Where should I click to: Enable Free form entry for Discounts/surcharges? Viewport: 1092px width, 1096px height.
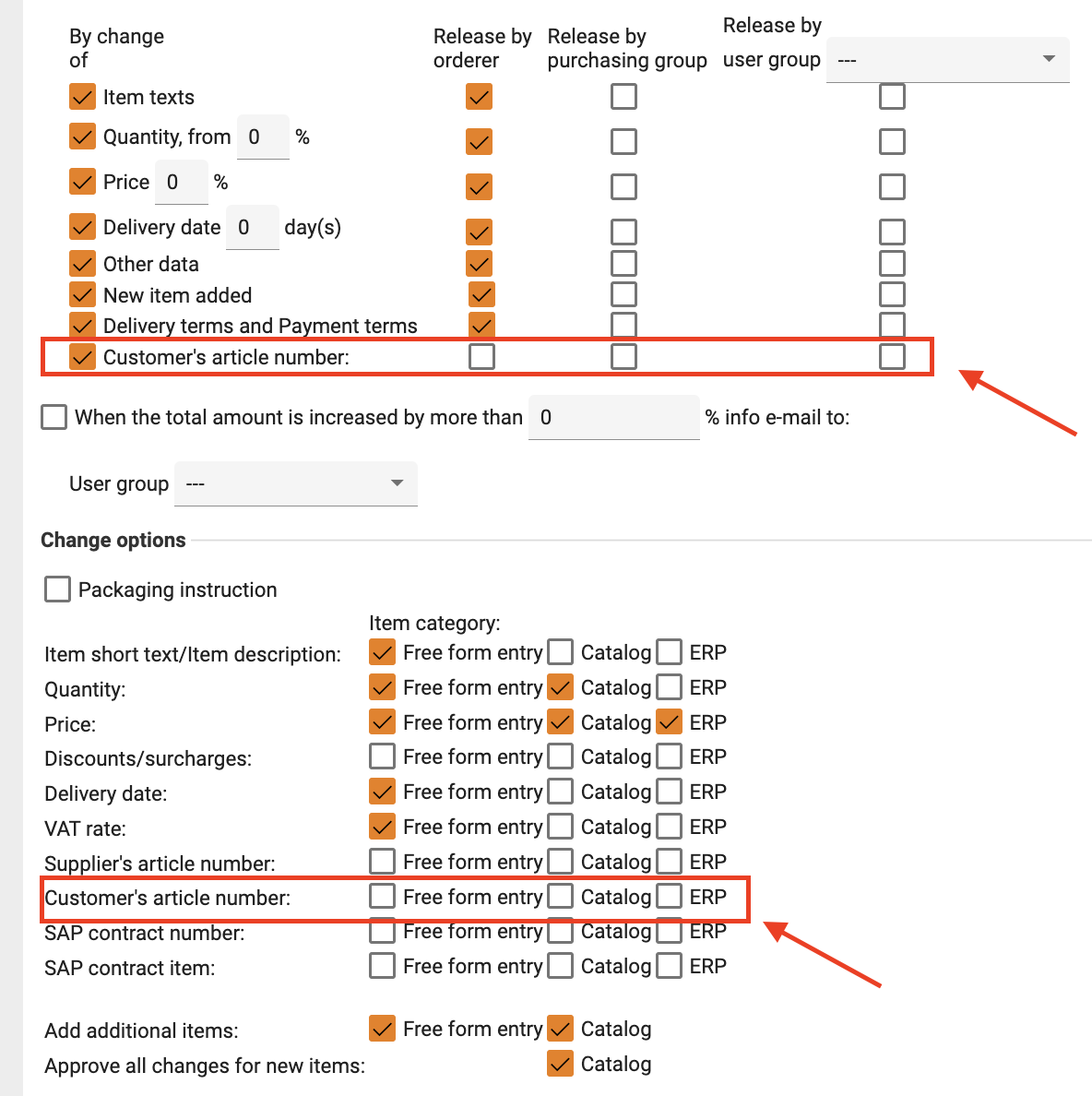382,756
